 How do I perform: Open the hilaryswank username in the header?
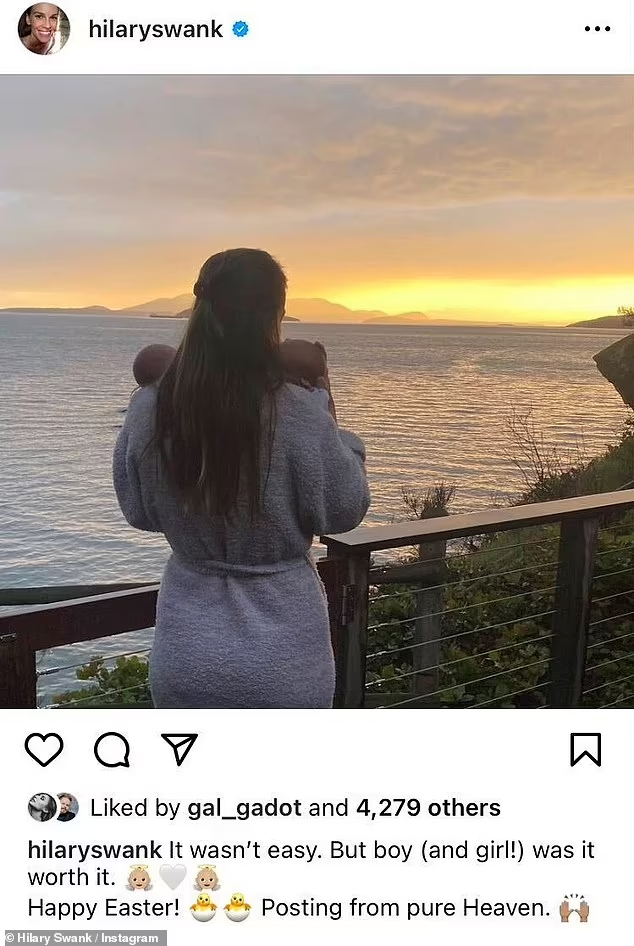pos(156,29)
